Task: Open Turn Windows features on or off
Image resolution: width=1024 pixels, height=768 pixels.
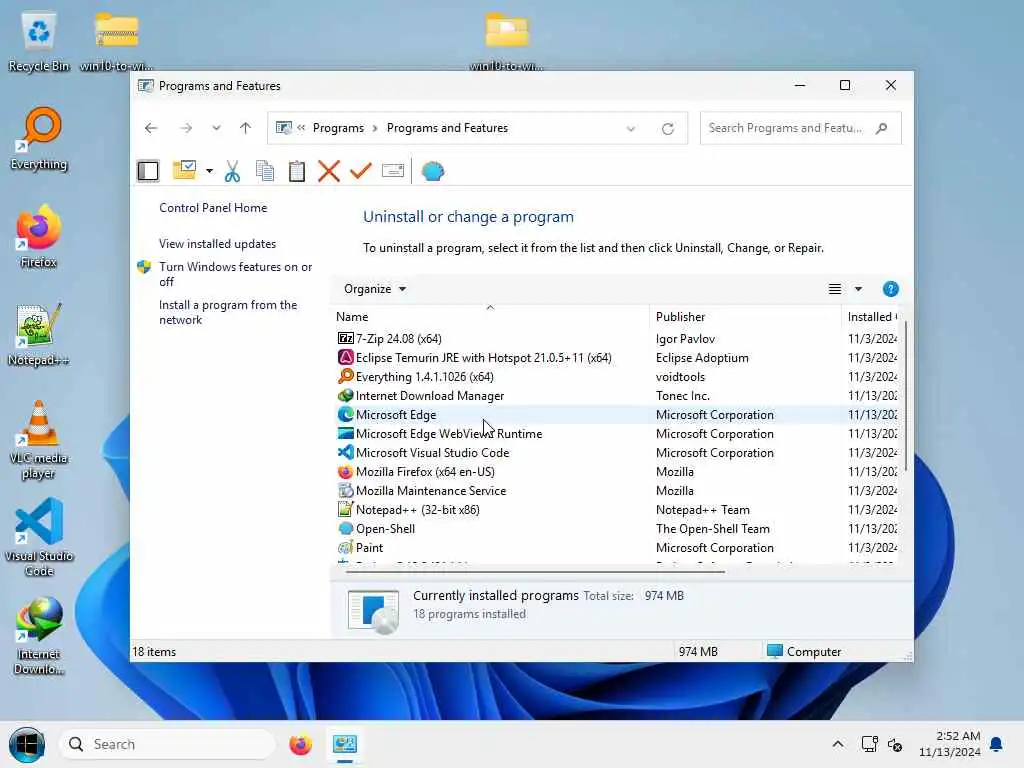Action: pyautogui.click(x=235, y=274)
